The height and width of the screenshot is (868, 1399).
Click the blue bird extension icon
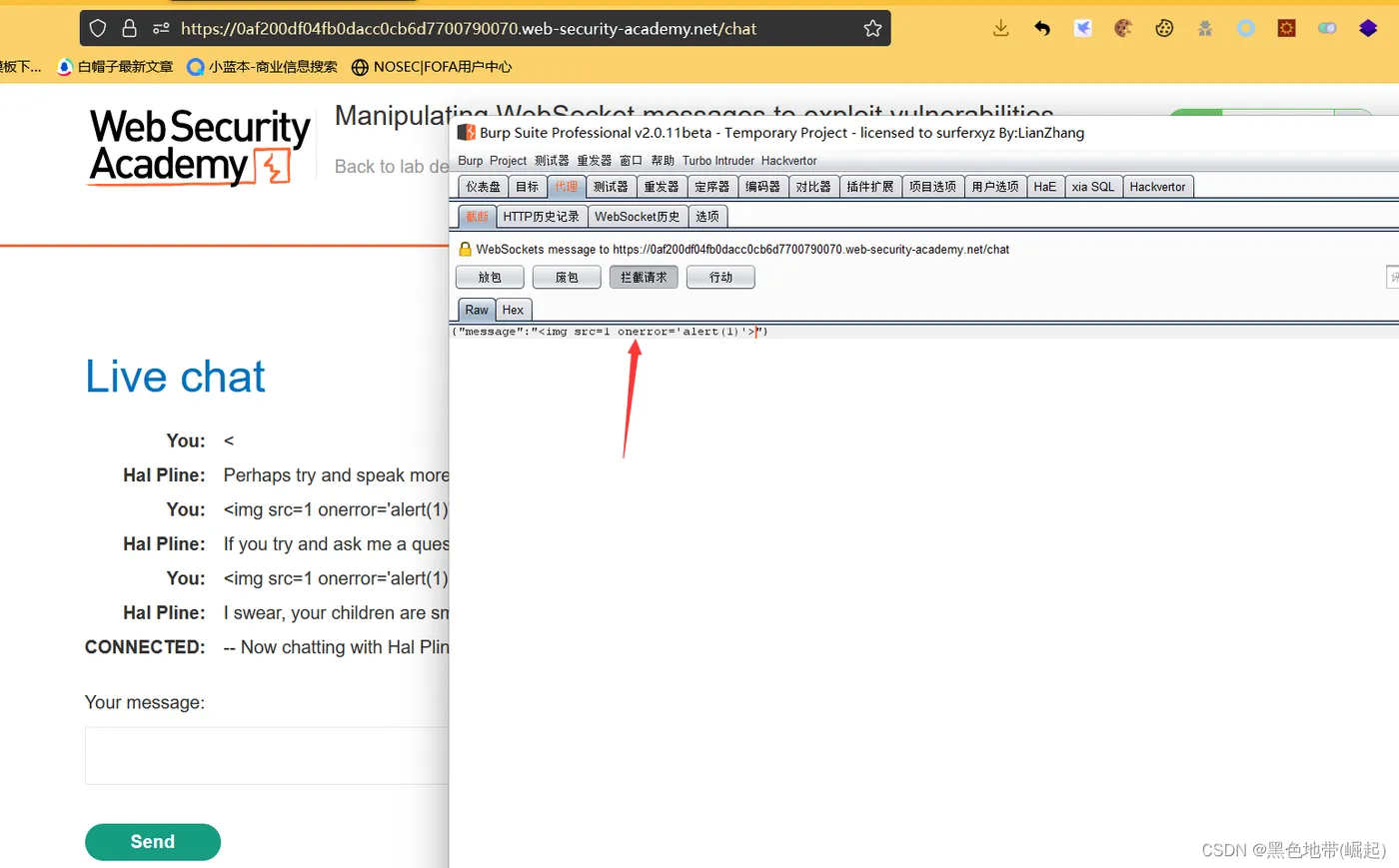coord(1083,28)
